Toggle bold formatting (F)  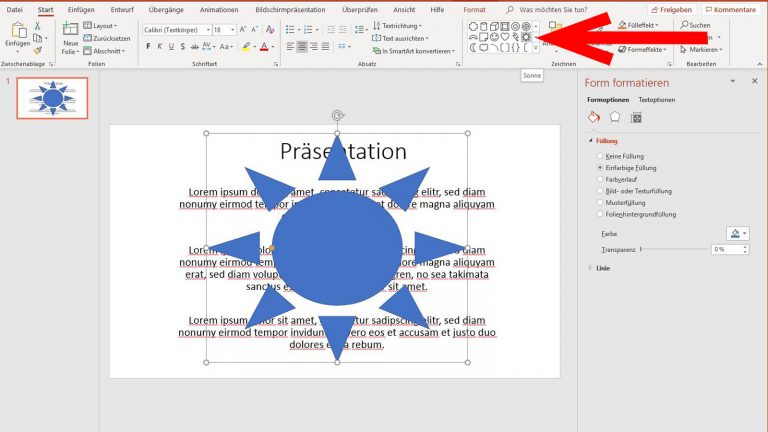pyautogui.click(x=148, y=47)
